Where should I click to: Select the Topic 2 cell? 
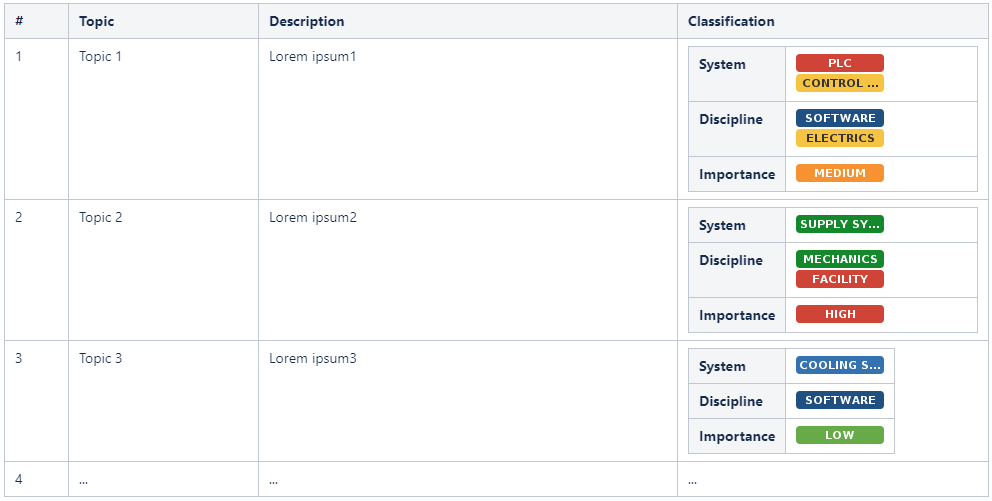click(x=101, y=217)
